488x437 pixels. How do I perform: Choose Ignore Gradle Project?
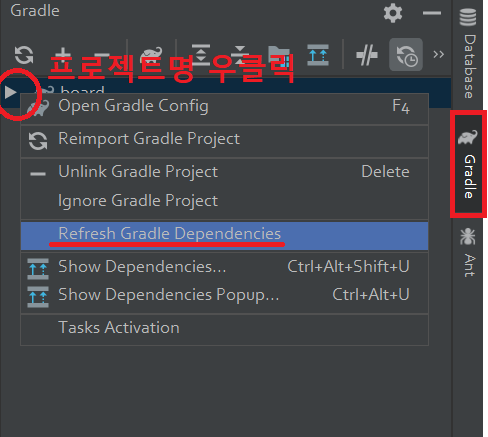click(224, 201)
